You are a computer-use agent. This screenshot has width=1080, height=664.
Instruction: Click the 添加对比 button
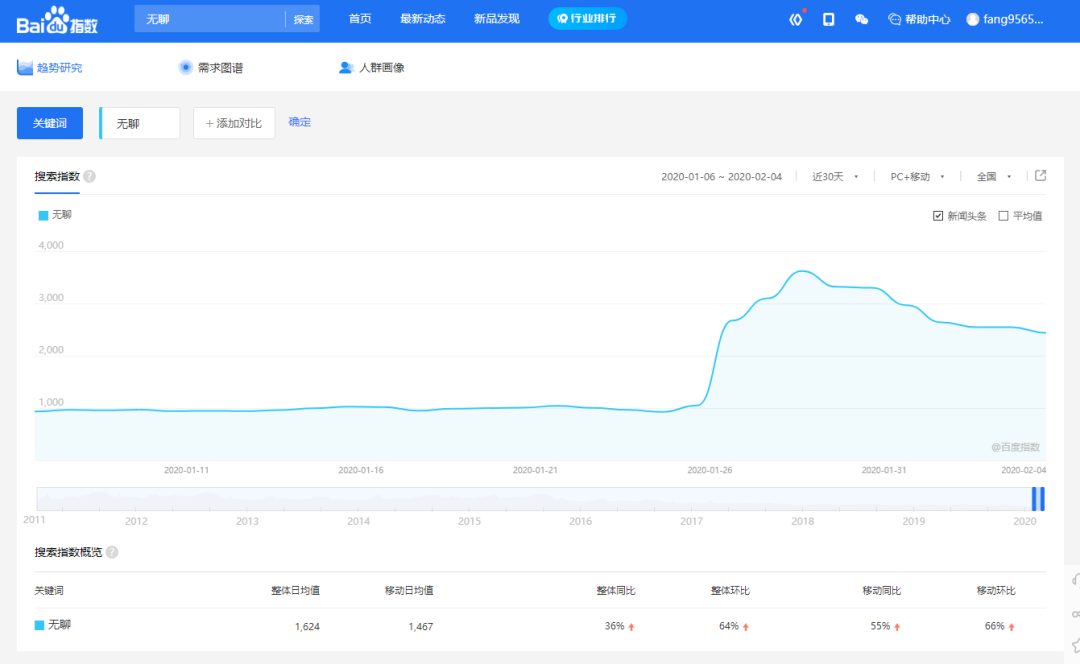click(234, 123)
